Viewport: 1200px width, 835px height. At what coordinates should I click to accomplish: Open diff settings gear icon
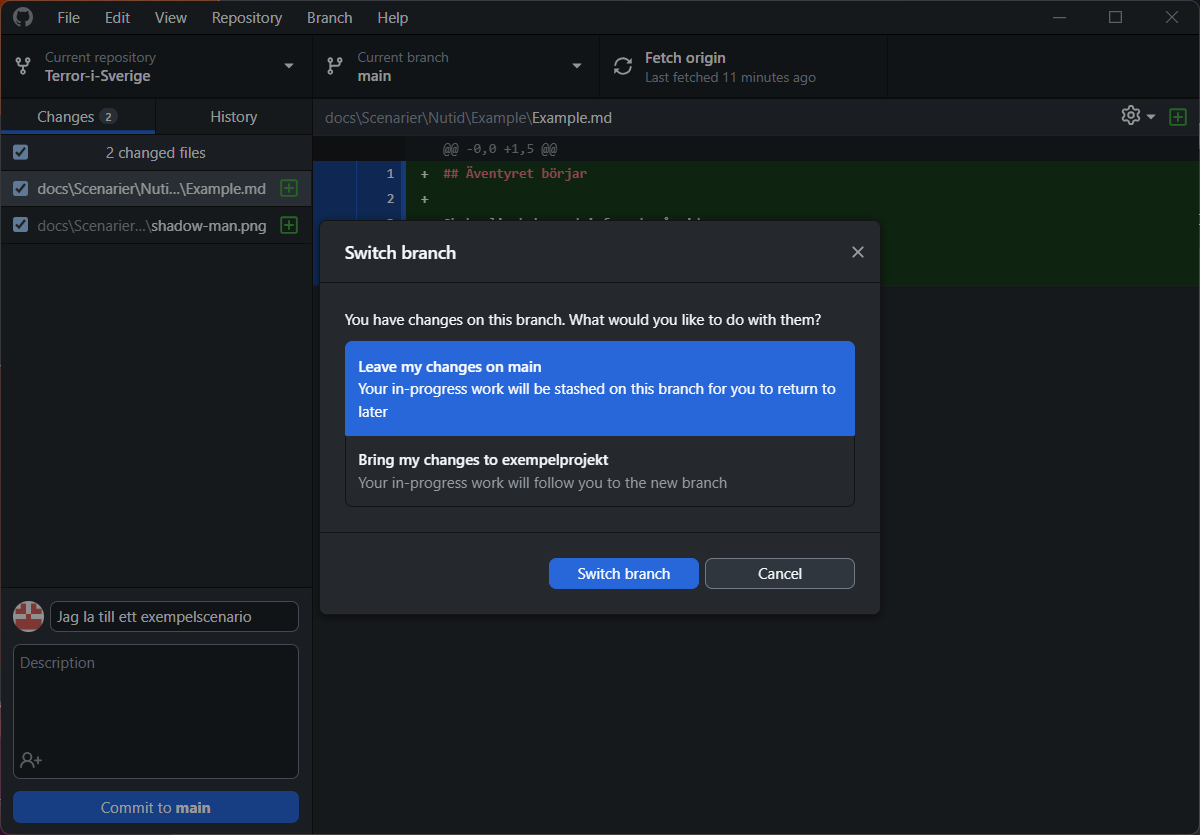coord(1131,115)
